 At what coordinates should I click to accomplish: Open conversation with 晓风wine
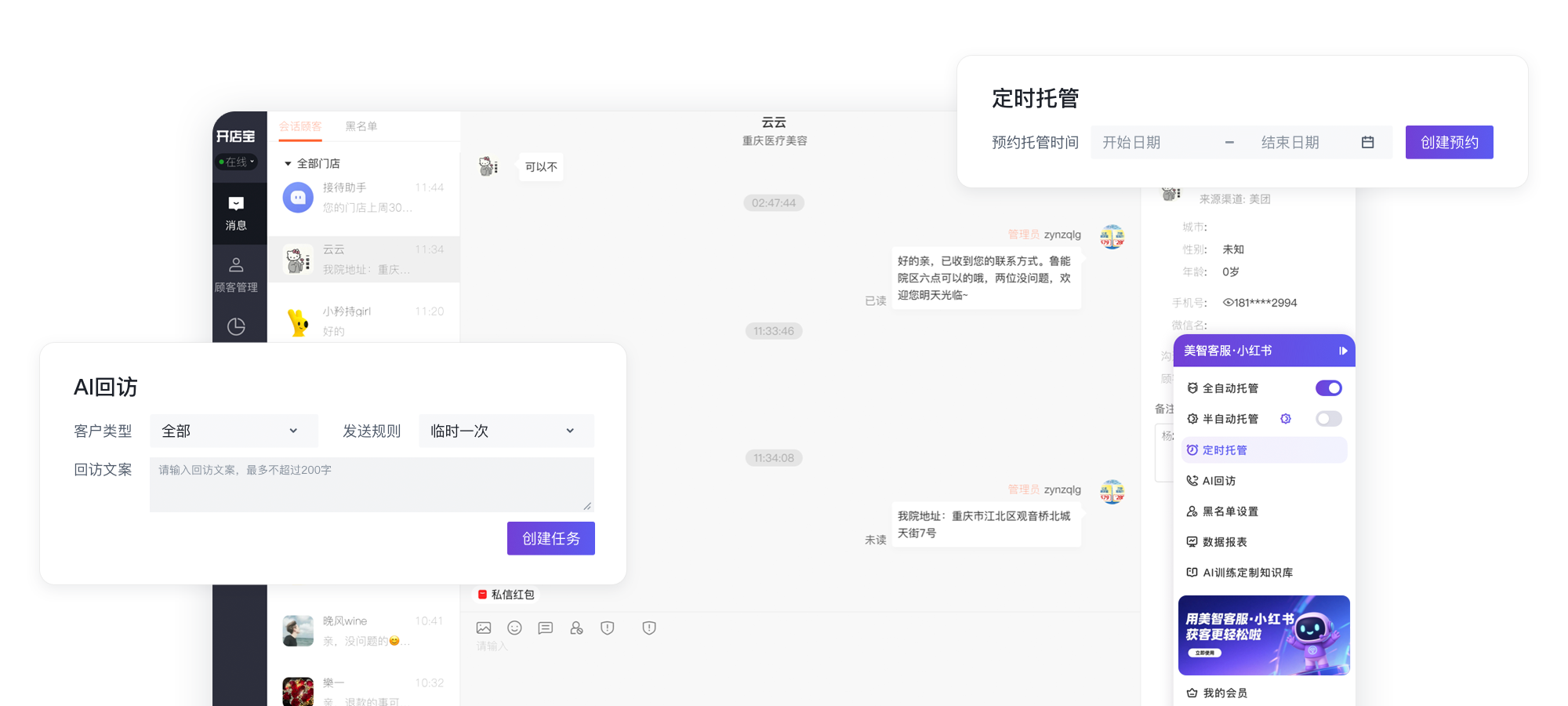click(x=364, y=631)
